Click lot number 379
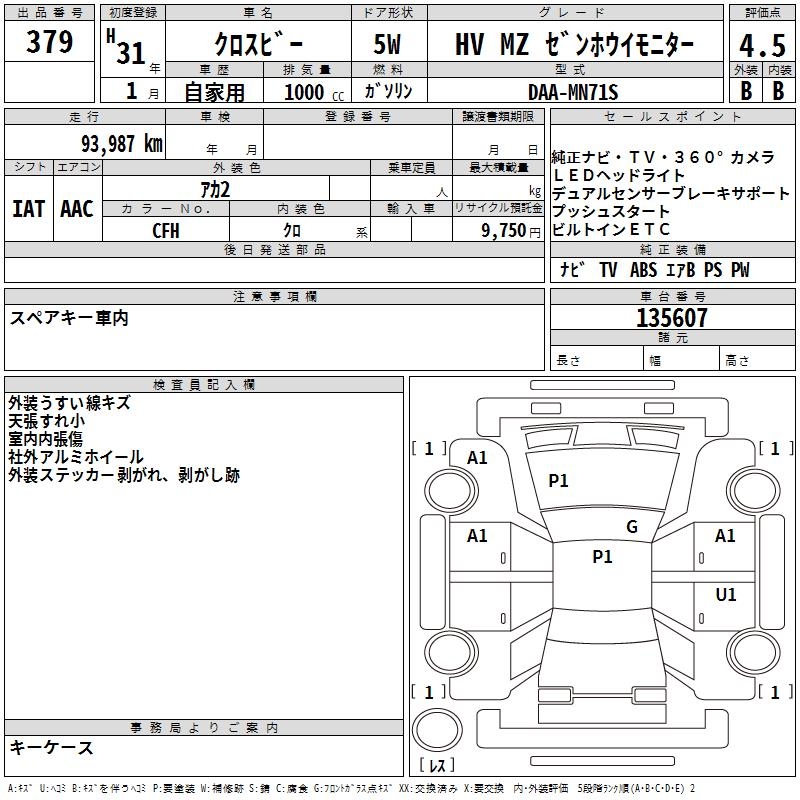Viewport: 800px width, 800px height. tap(49, 41)
